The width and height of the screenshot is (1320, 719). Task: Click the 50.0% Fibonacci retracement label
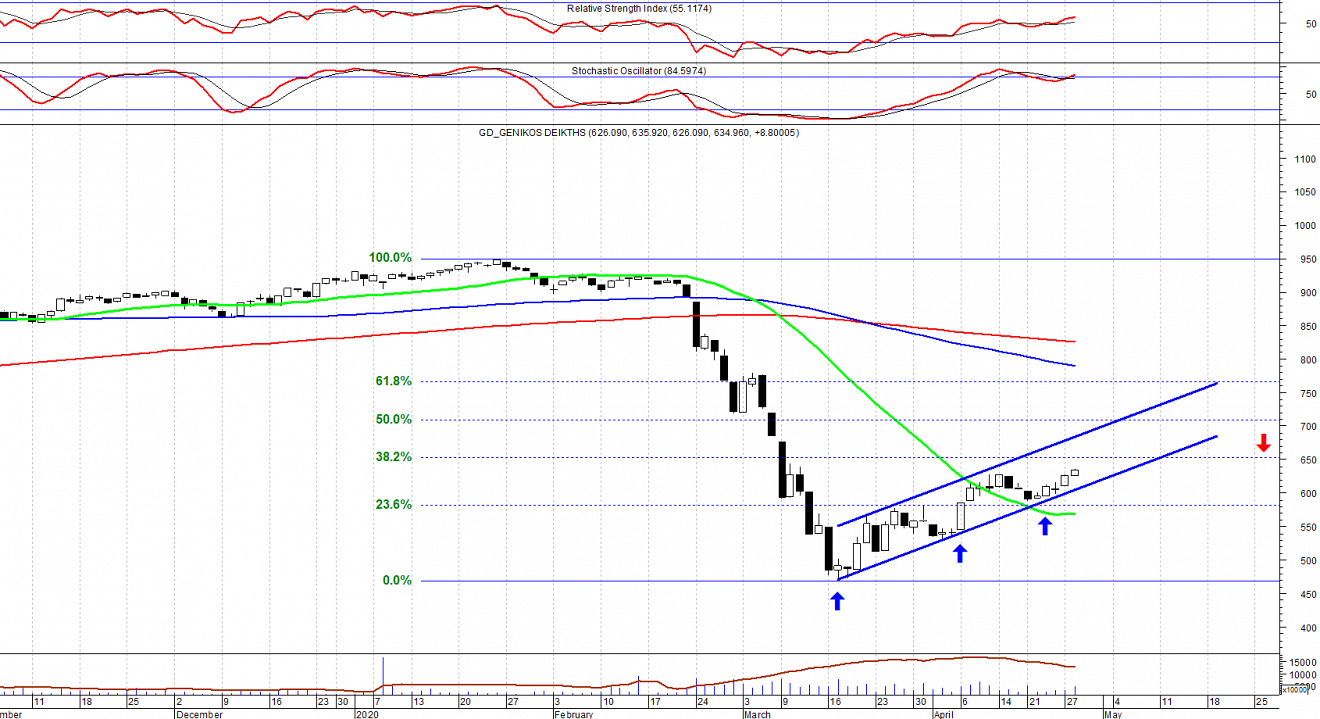(x=394, y=419)
